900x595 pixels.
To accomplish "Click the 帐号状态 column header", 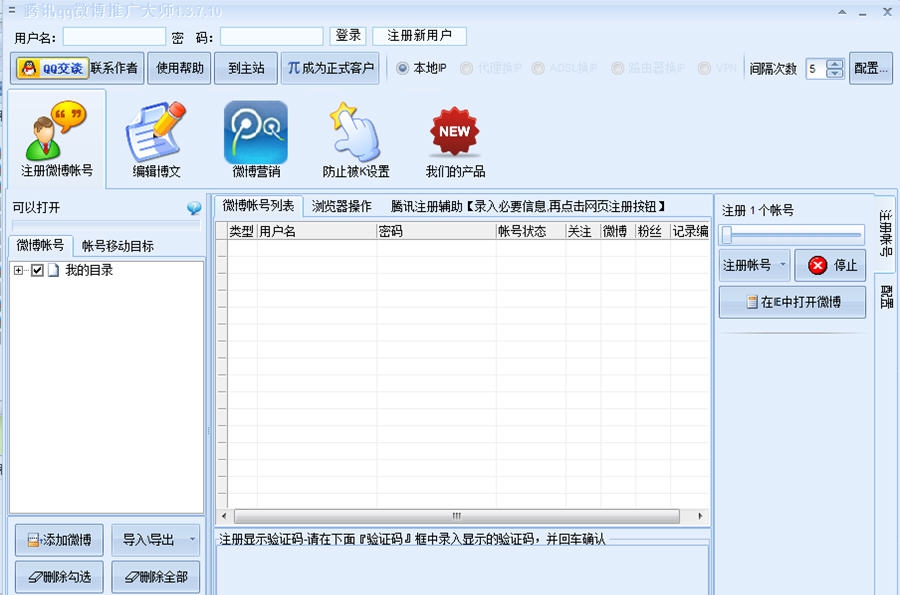I will pyautogui.click(x=530, y=231).
